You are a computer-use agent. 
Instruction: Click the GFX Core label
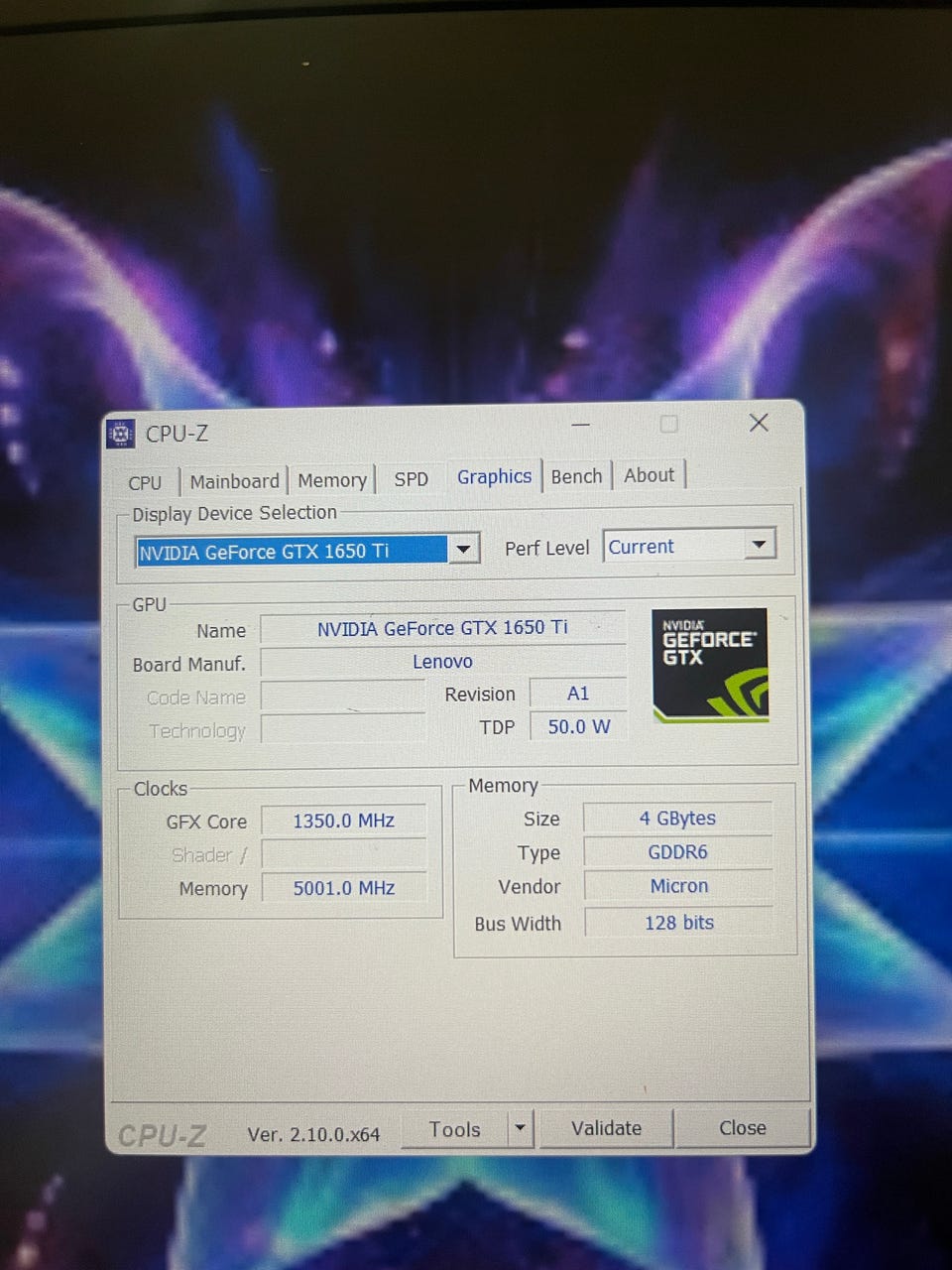click(x=206, y=822)
